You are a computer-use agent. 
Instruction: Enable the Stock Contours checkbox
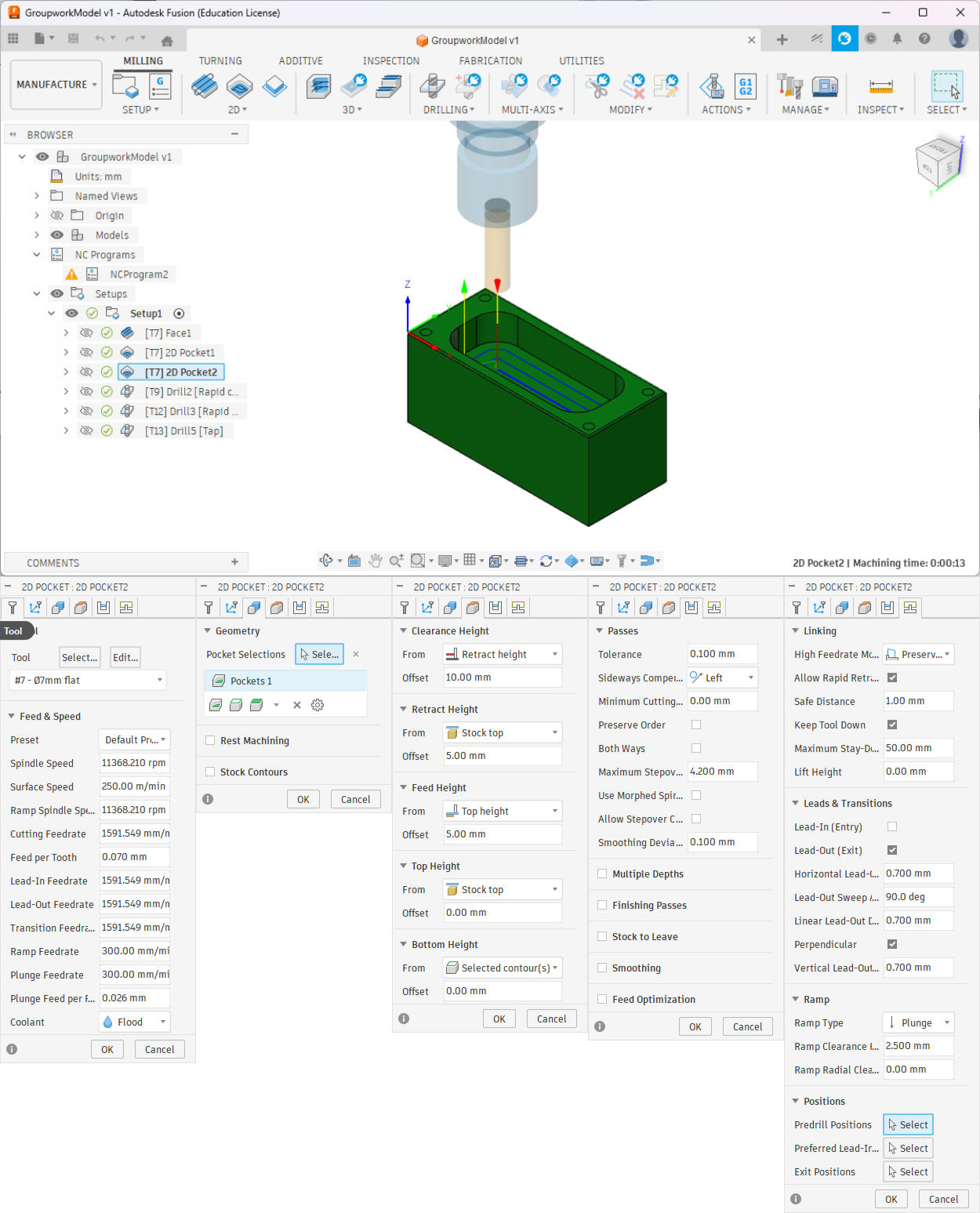(210, 772)
